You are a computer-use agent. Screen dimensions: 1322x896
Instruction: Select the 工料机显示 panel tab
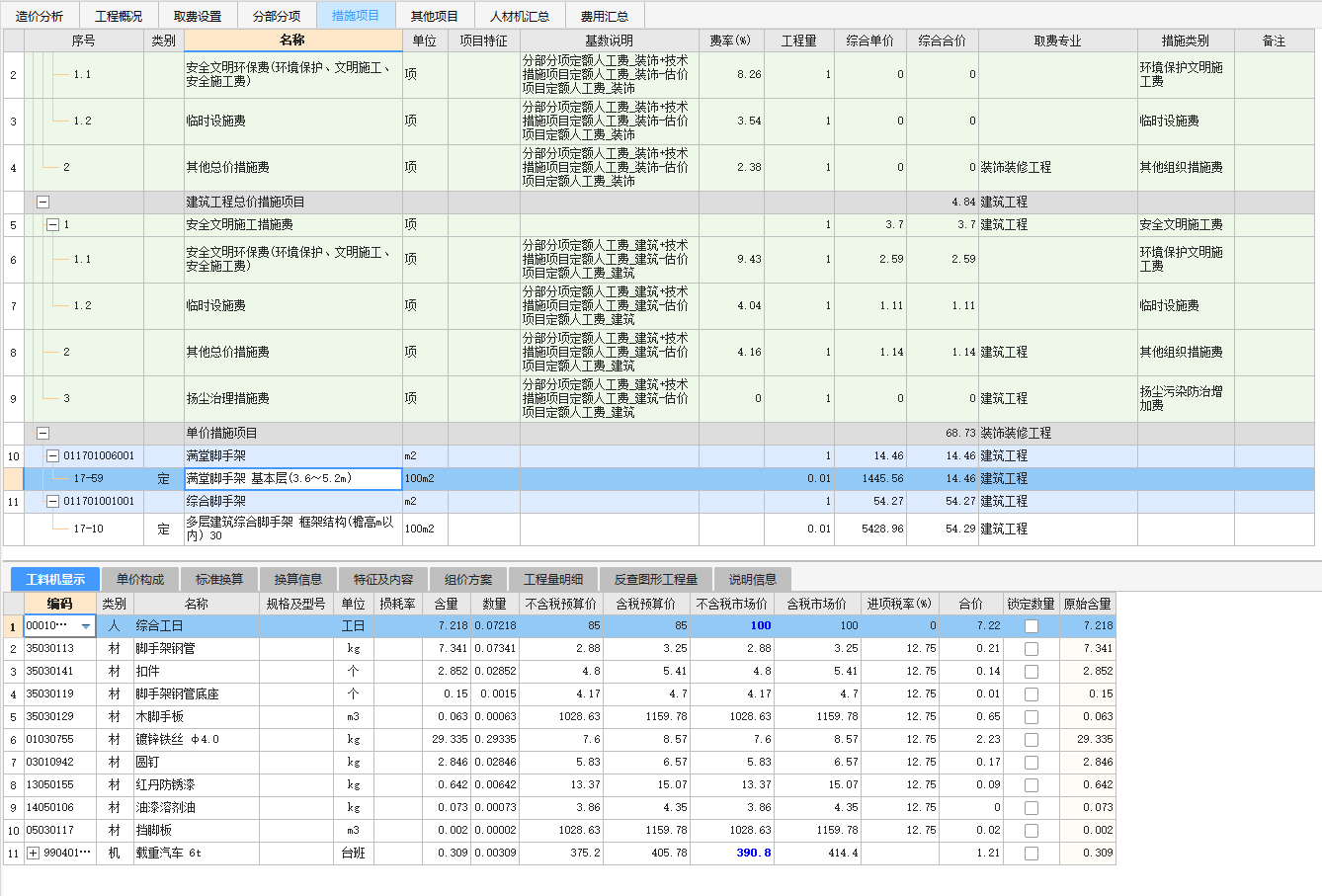(55, 579)
